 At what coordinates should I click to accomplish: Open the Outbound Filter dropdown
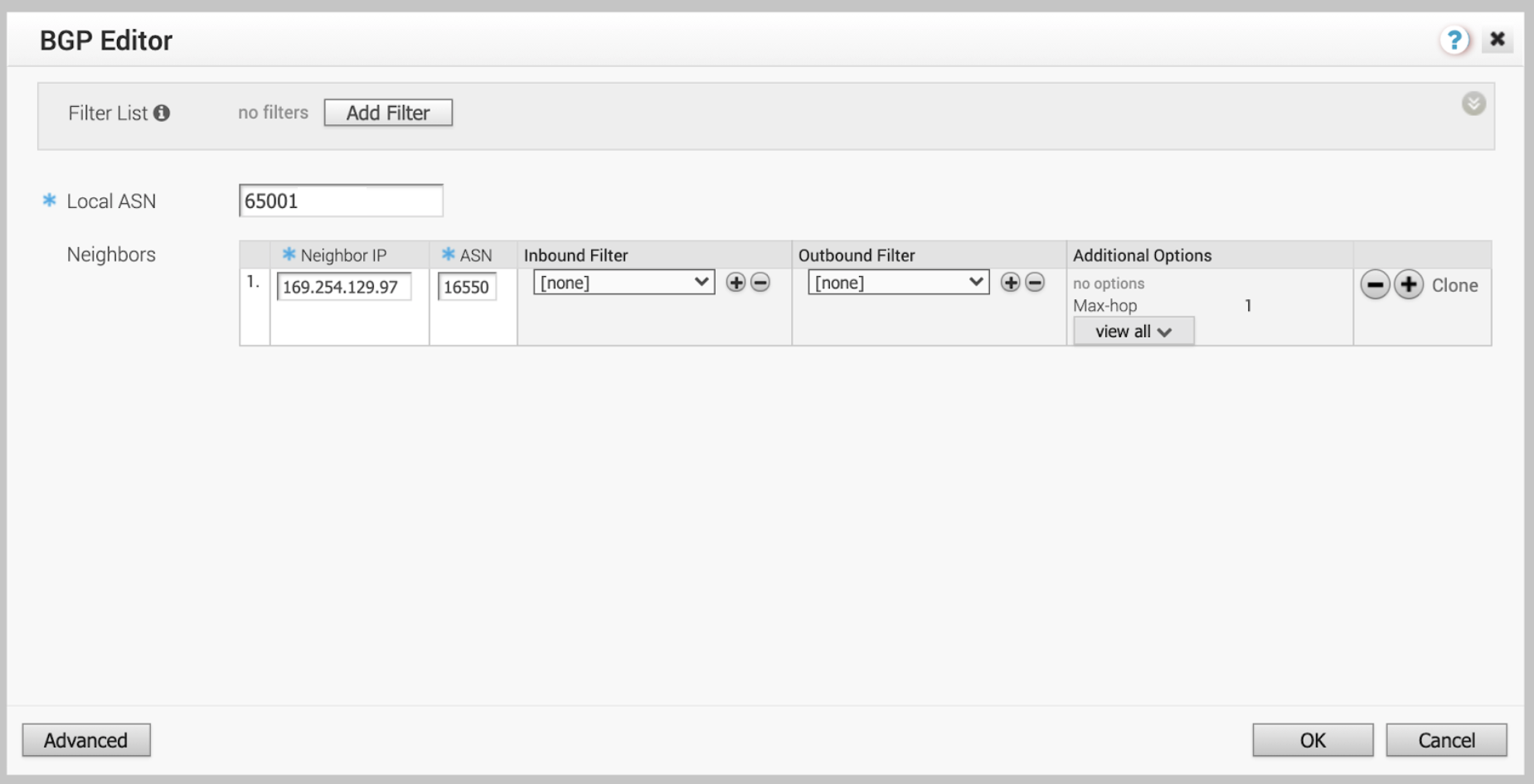[x=898, y=283]
